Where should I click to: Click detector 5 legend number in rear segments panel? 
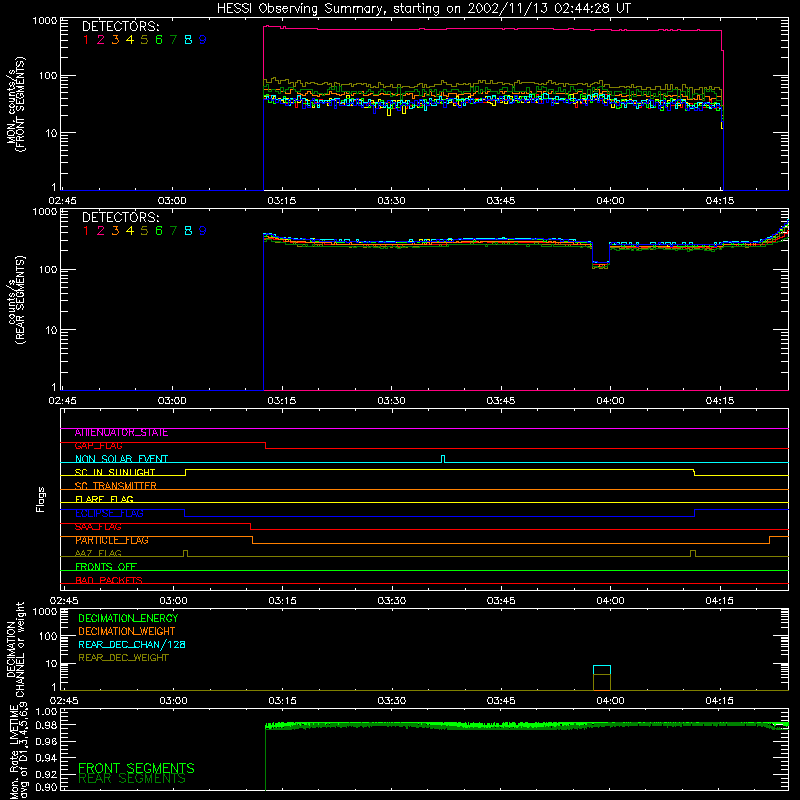(144, 231)
